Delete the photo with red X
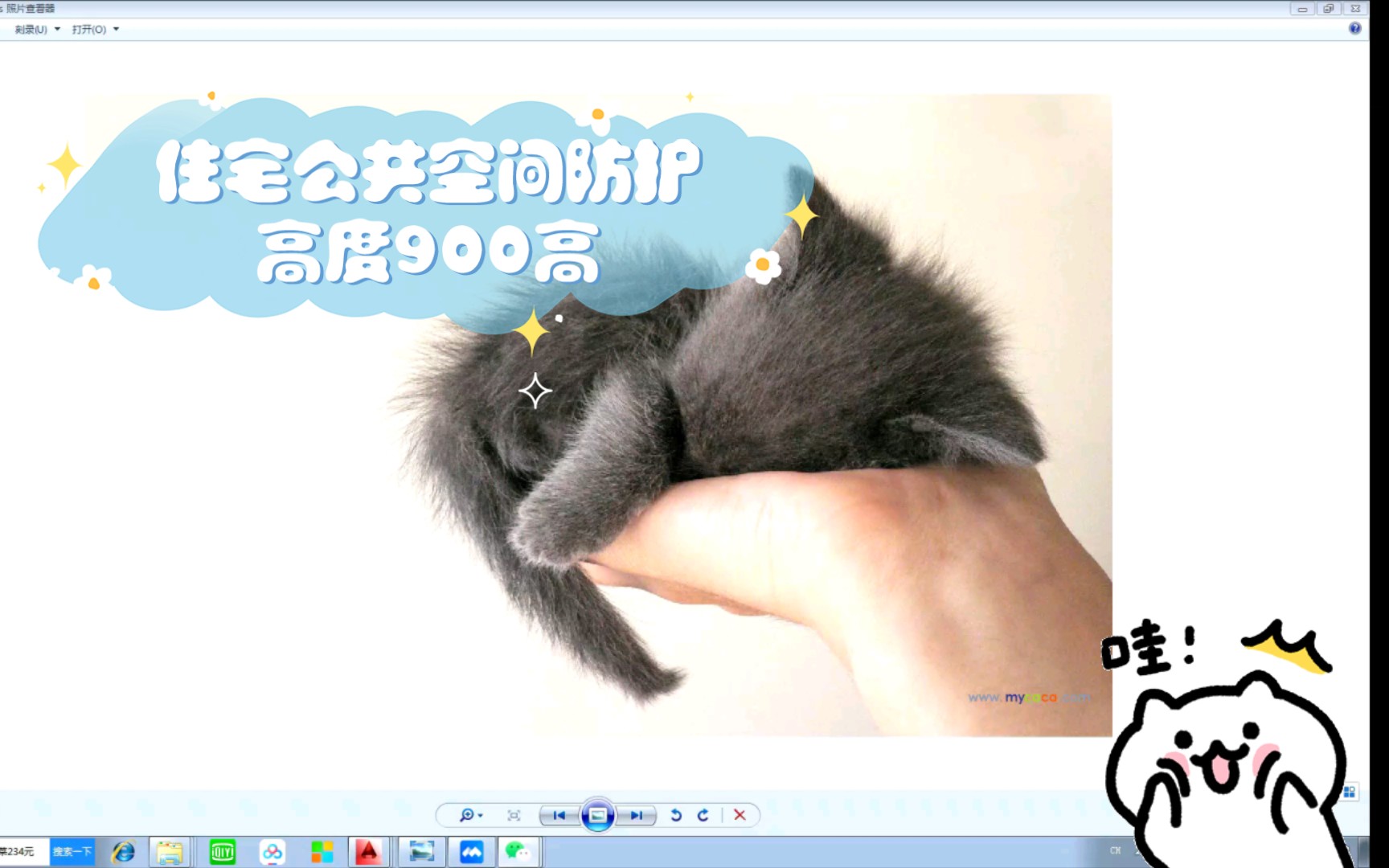 click(740, 815)
